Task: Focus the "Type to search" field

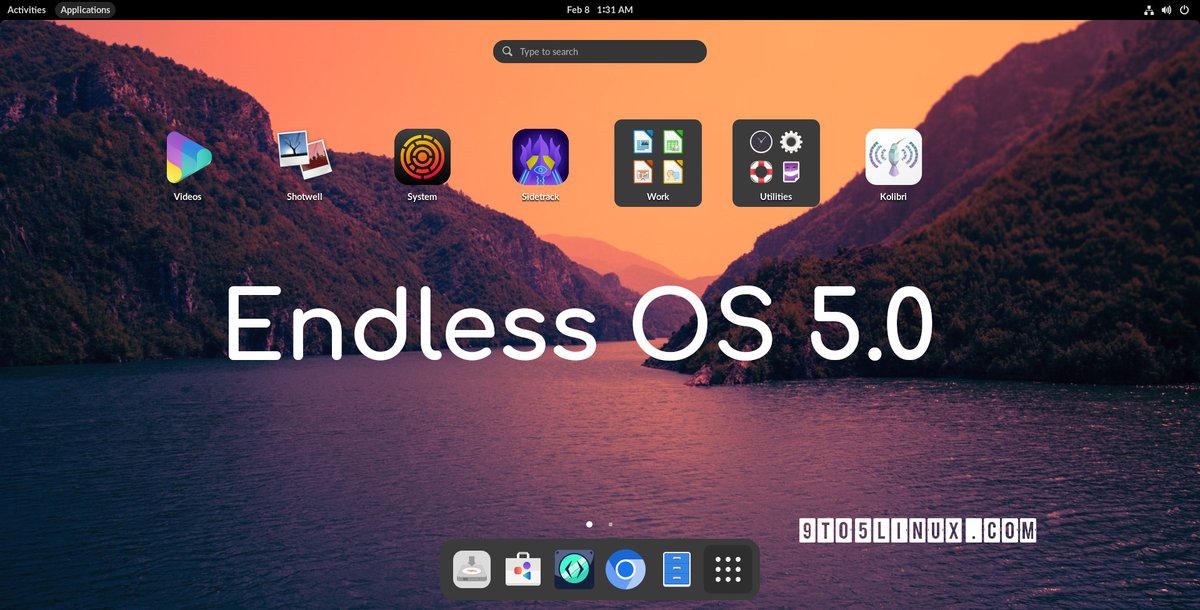Action: [x=600, y=51]
